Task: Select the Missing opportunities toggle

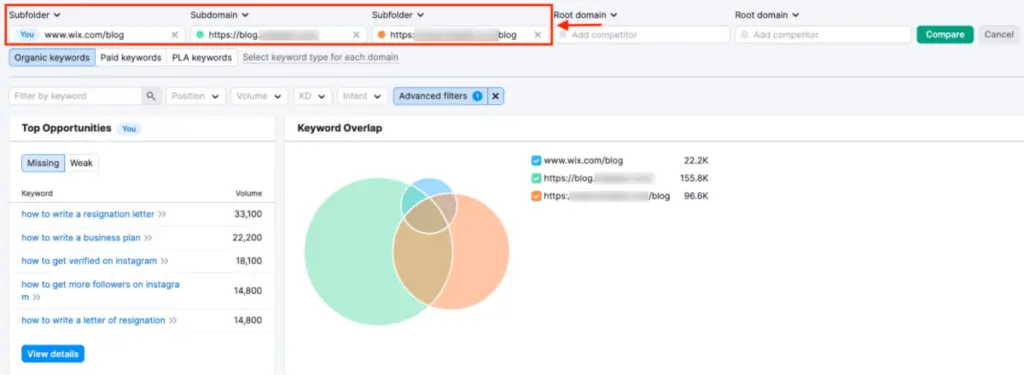Action: coord(43,163)
